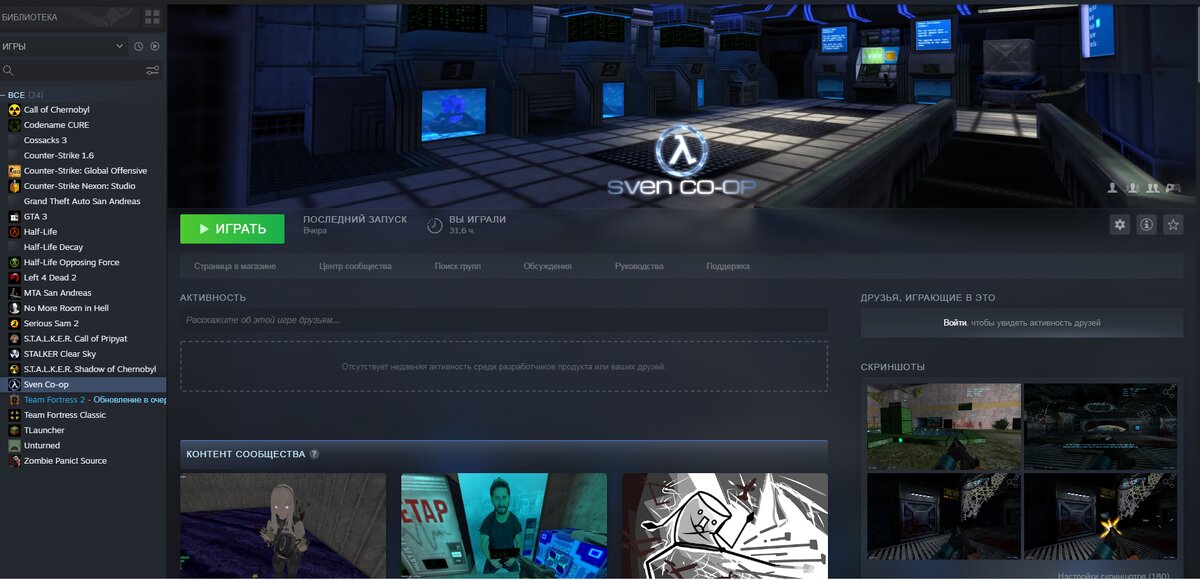Click the community content help question mark
Screen dimensions: 1200x580
[314, 454]
